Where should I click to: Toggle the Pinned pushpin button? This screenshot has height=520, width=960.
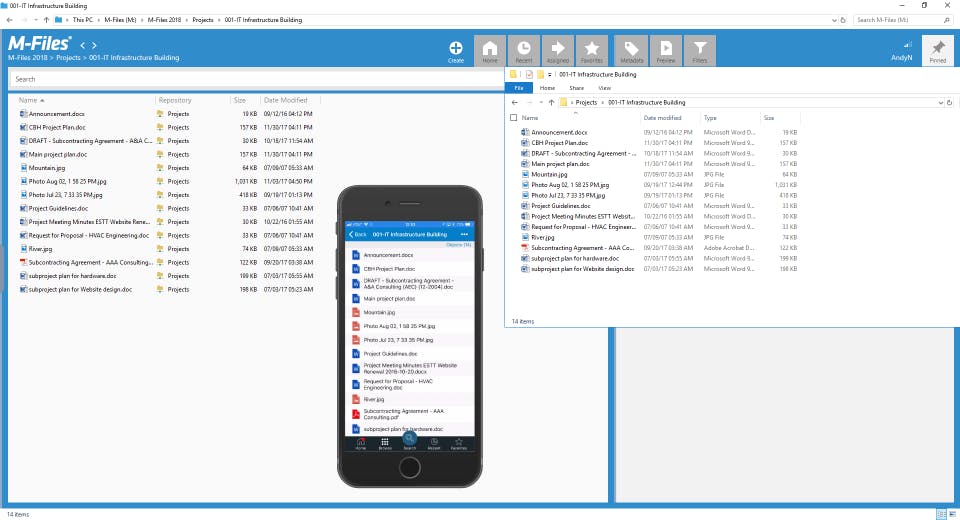click(938, 50)
